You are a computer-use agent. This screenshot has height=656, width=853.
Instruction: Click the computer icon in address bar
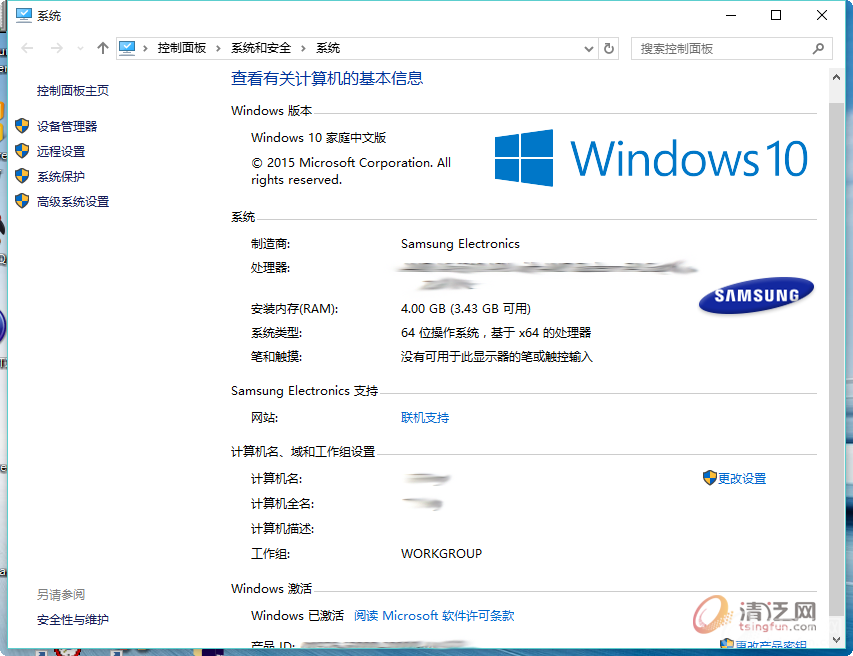click(x=127, y=48)
